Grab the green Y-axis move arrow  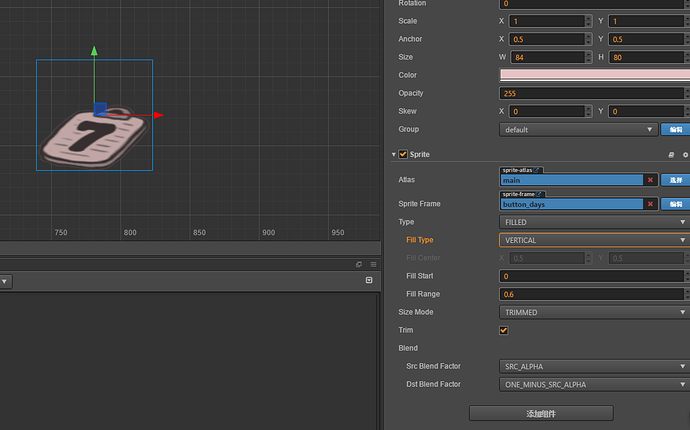94,51
